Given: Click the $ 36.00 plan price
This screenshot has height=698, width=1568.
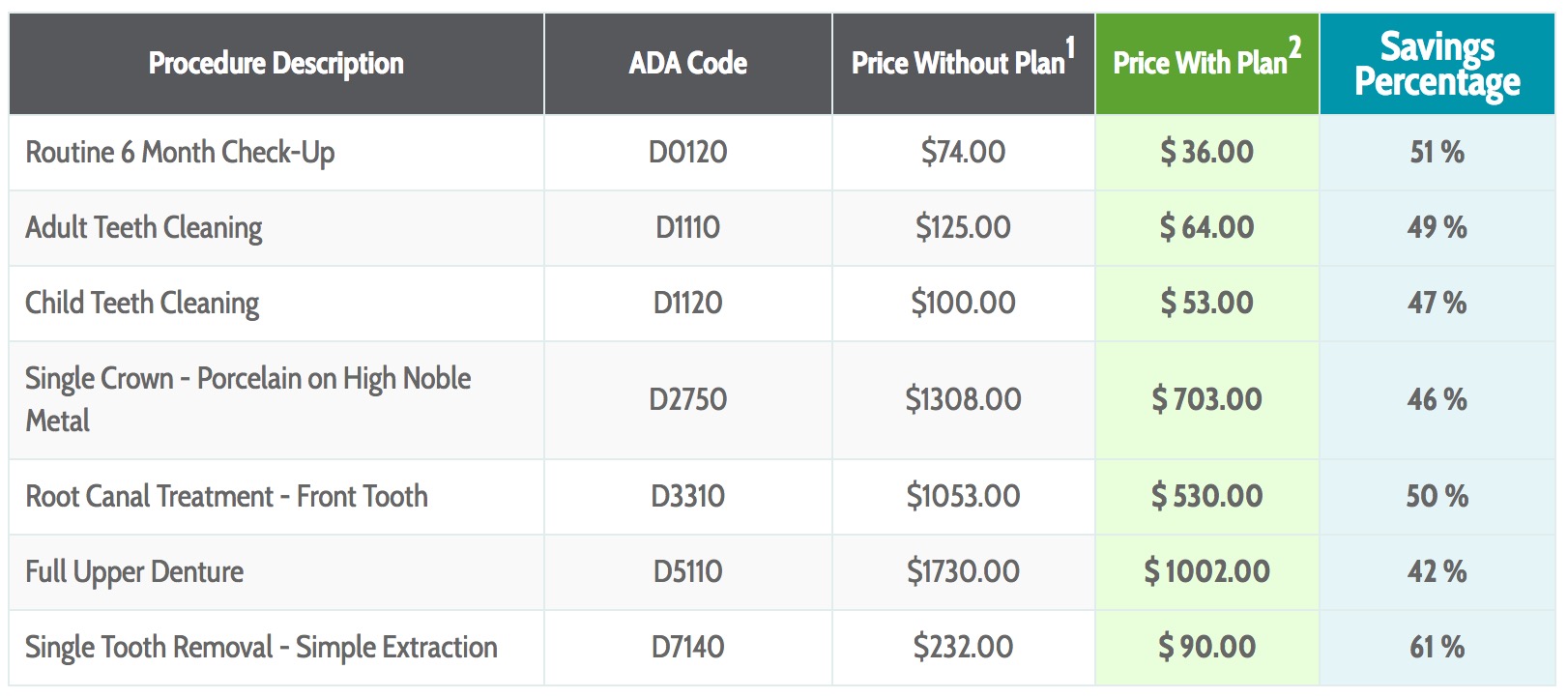Looking at the screenshot, I should [x=1206, y=153].
